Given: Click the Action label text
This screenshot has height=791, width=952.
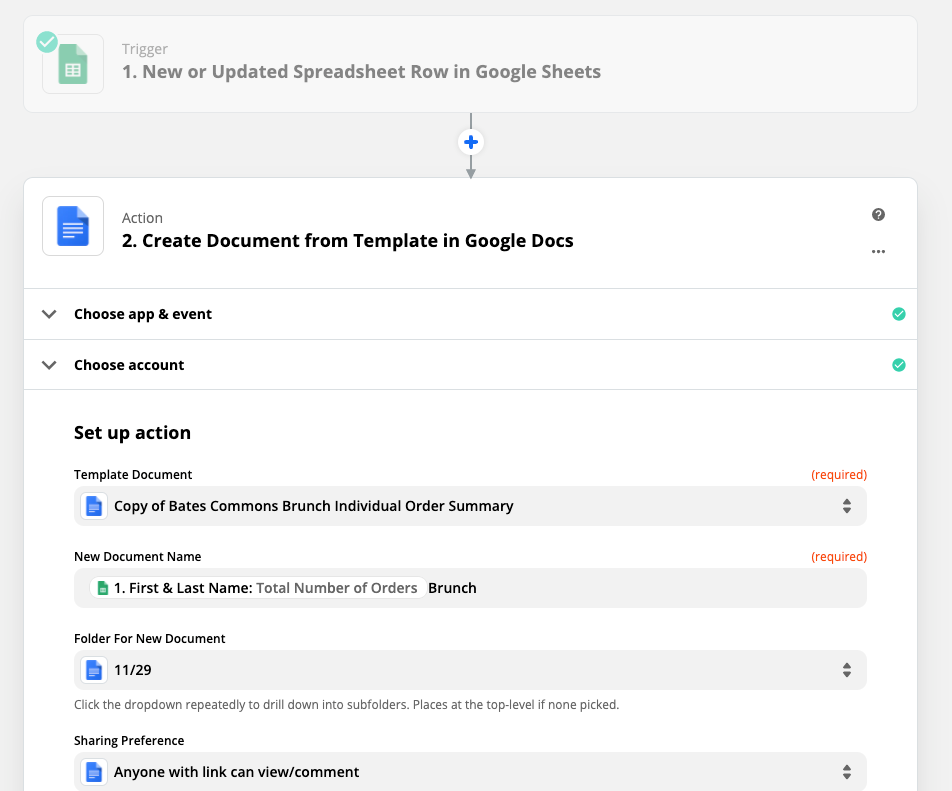Looking at the screenshot, I should pos(142,218).
